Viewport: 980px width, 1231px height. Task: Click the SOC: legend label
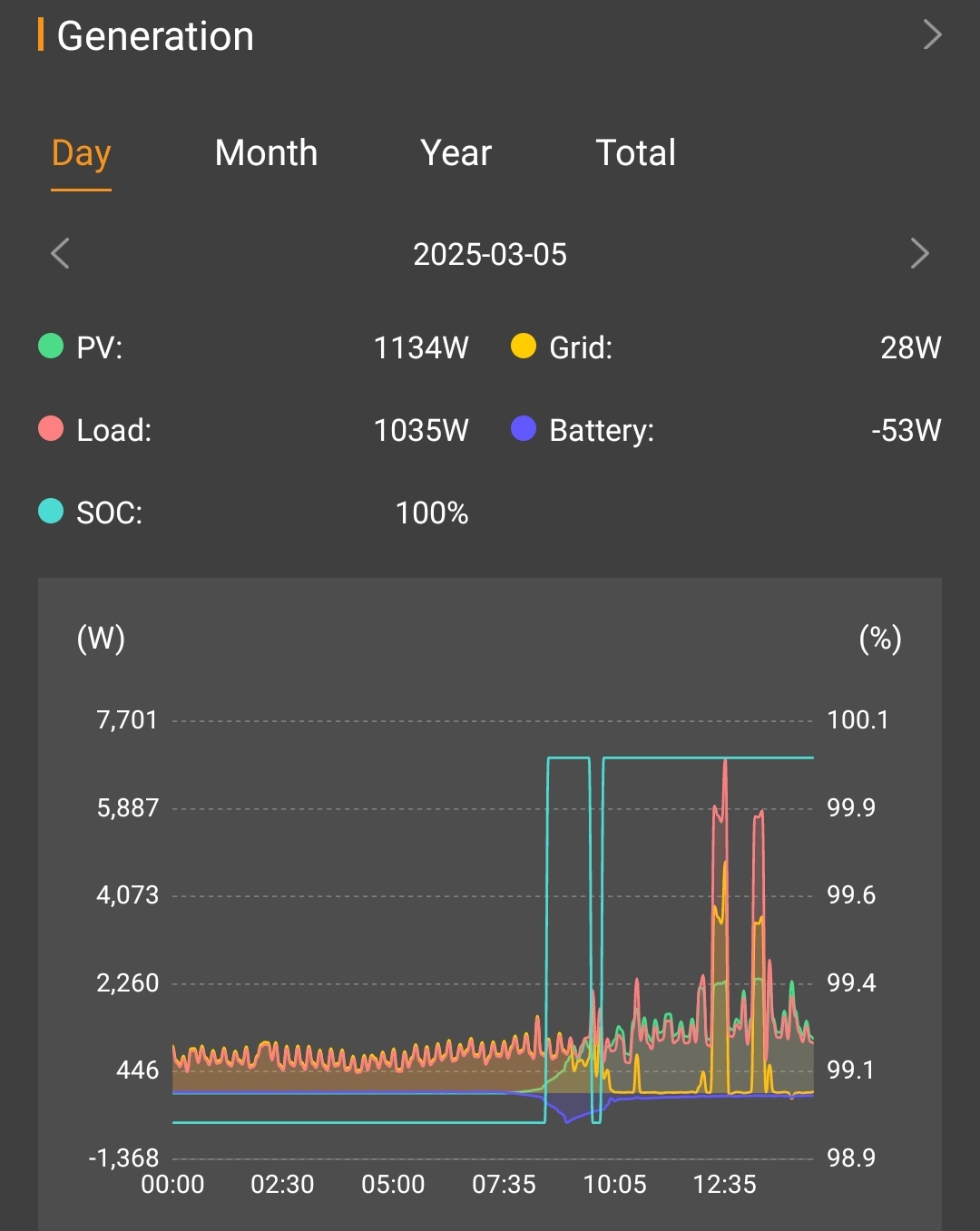pyautogui.click(x=109, y=513)
